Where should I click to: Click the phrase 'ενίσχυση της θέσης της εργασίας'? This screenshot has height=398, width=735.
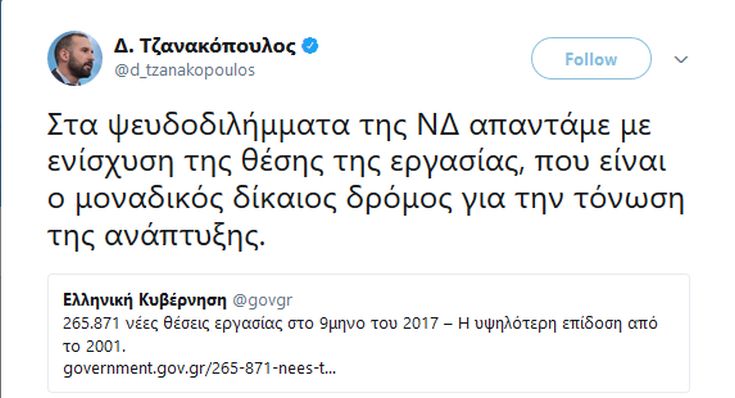(285, 162)
